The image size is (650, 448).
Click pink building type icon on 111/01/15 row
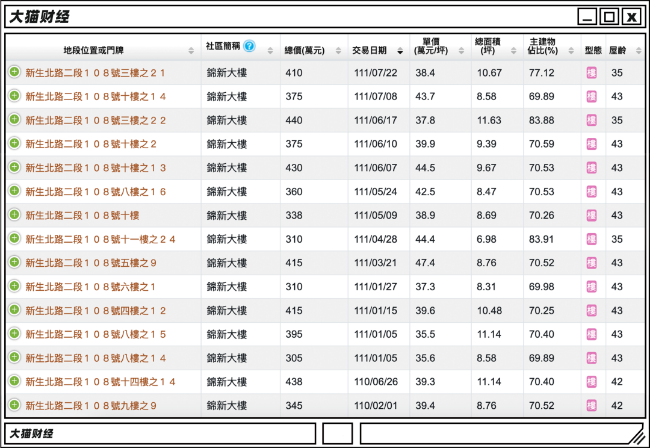592,310
